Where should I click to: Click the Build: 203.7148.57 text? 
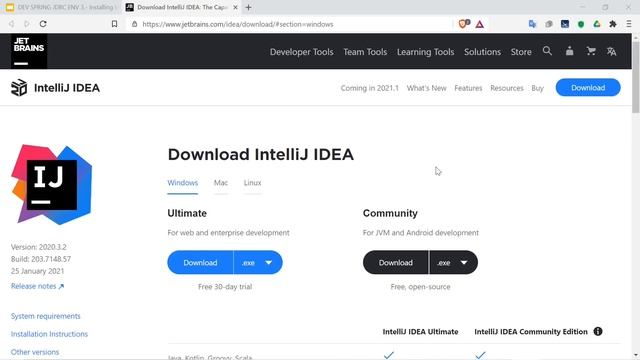pos(41,259)
